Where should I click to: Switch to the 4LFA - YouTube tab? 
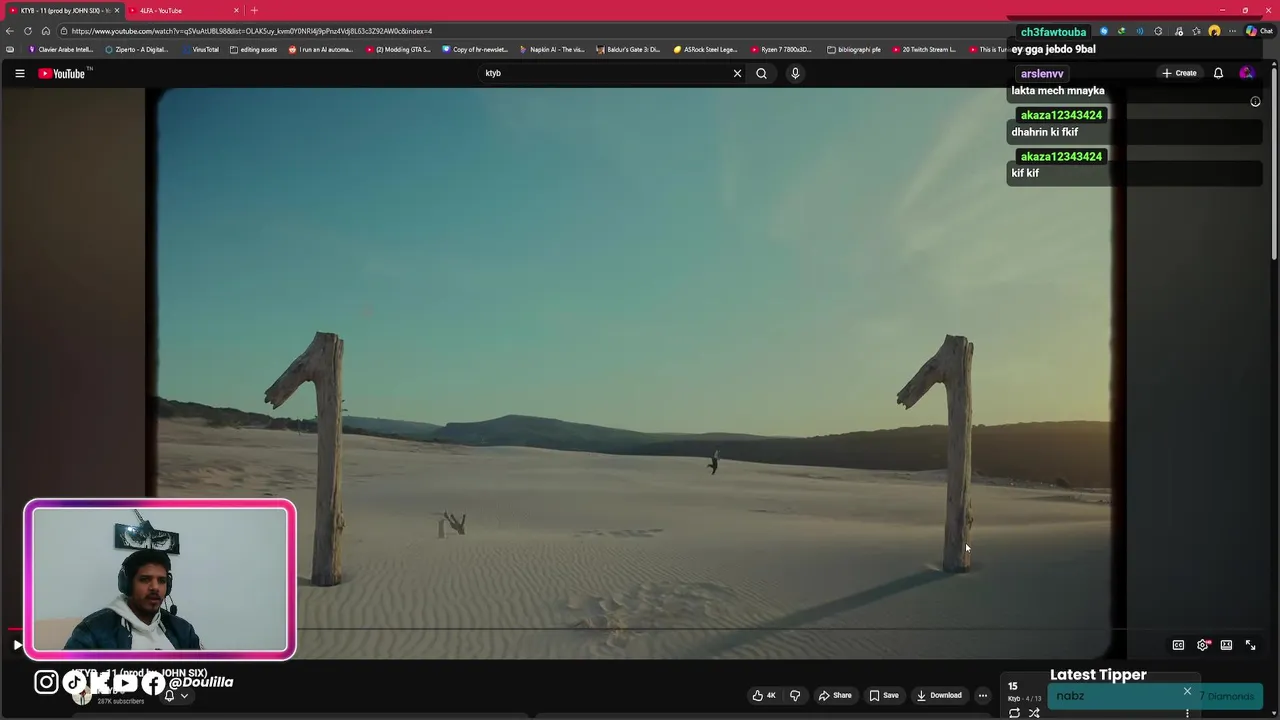184,10
